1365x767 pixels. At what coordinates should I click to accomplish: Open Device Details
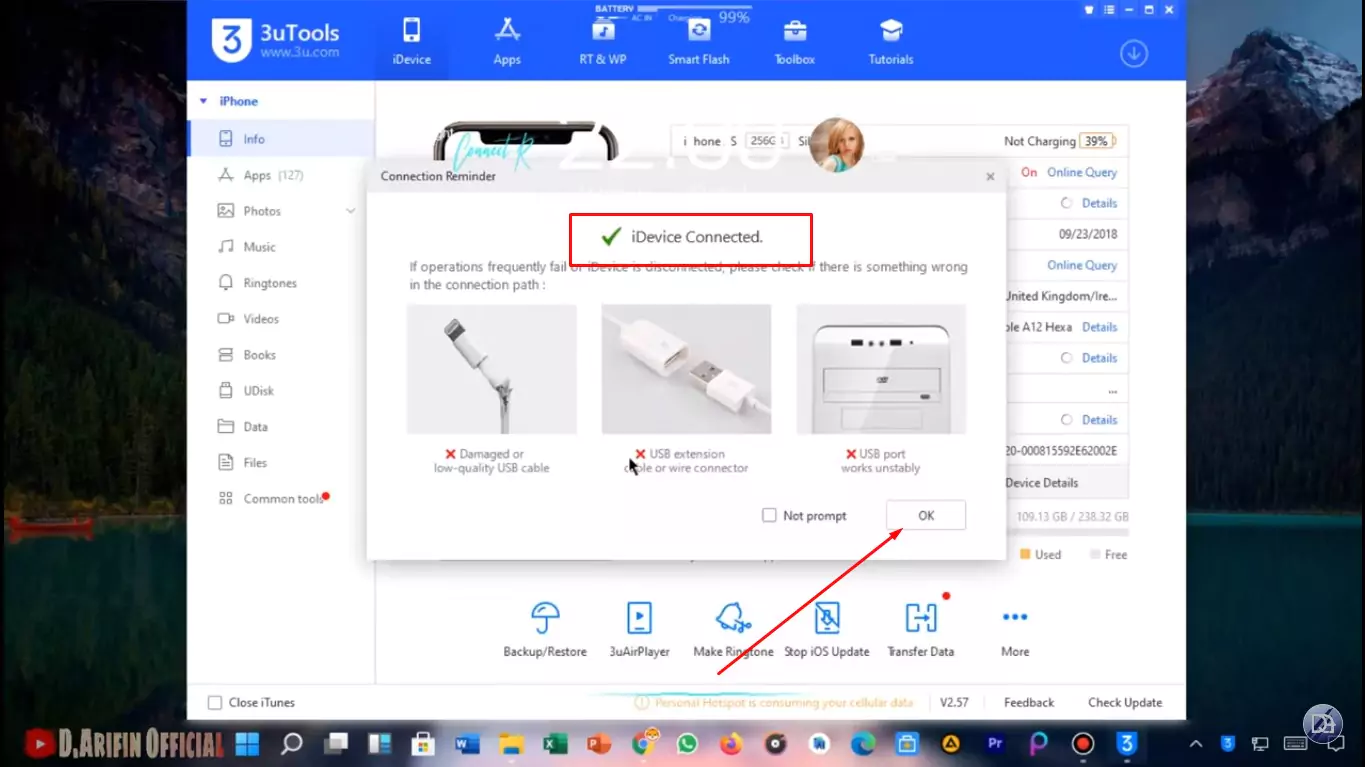[x=1042, y=482]
